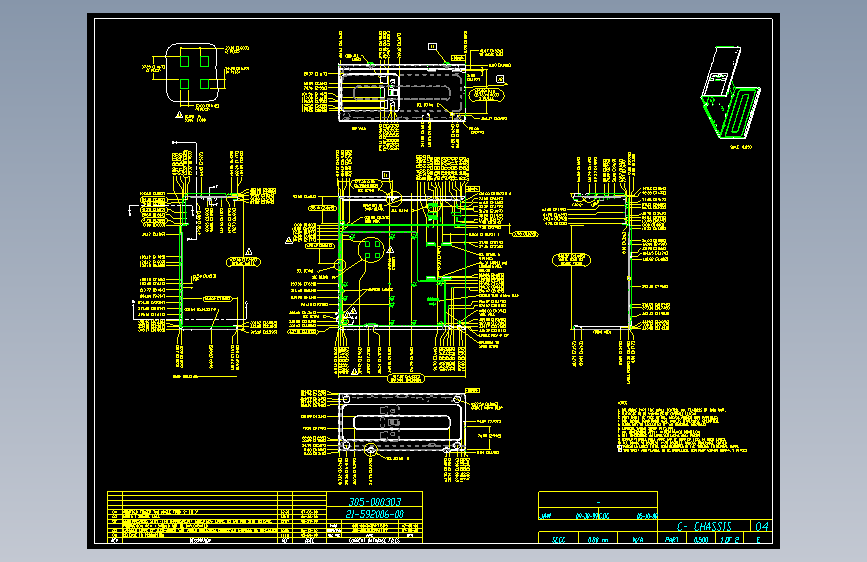Select the part number 21-592006-00
The width and height of the screenshot is (867, 562).
374,514
